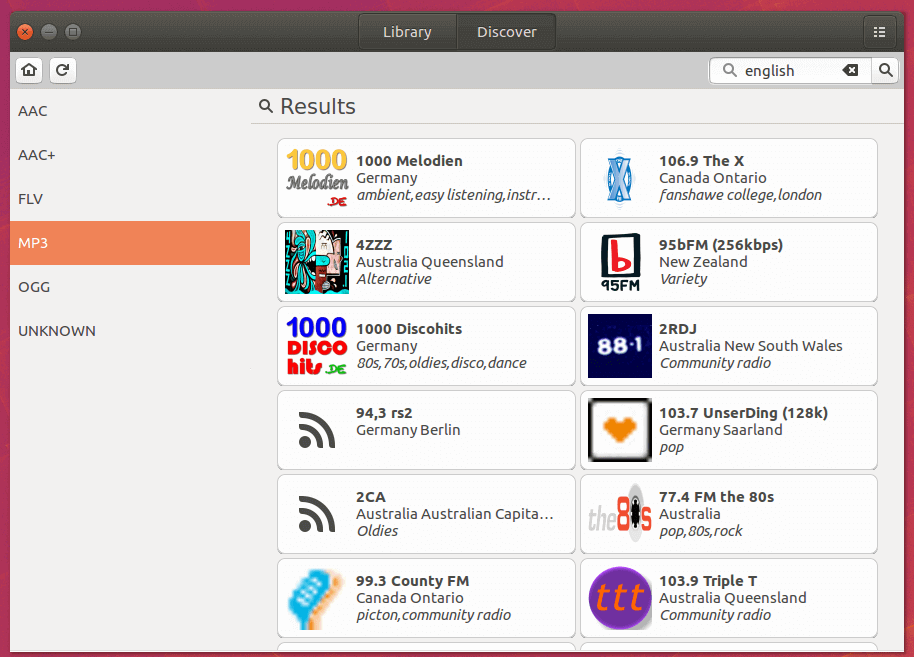Go to home view with house icon
The image size is (914, 657).
coord(29,71)
